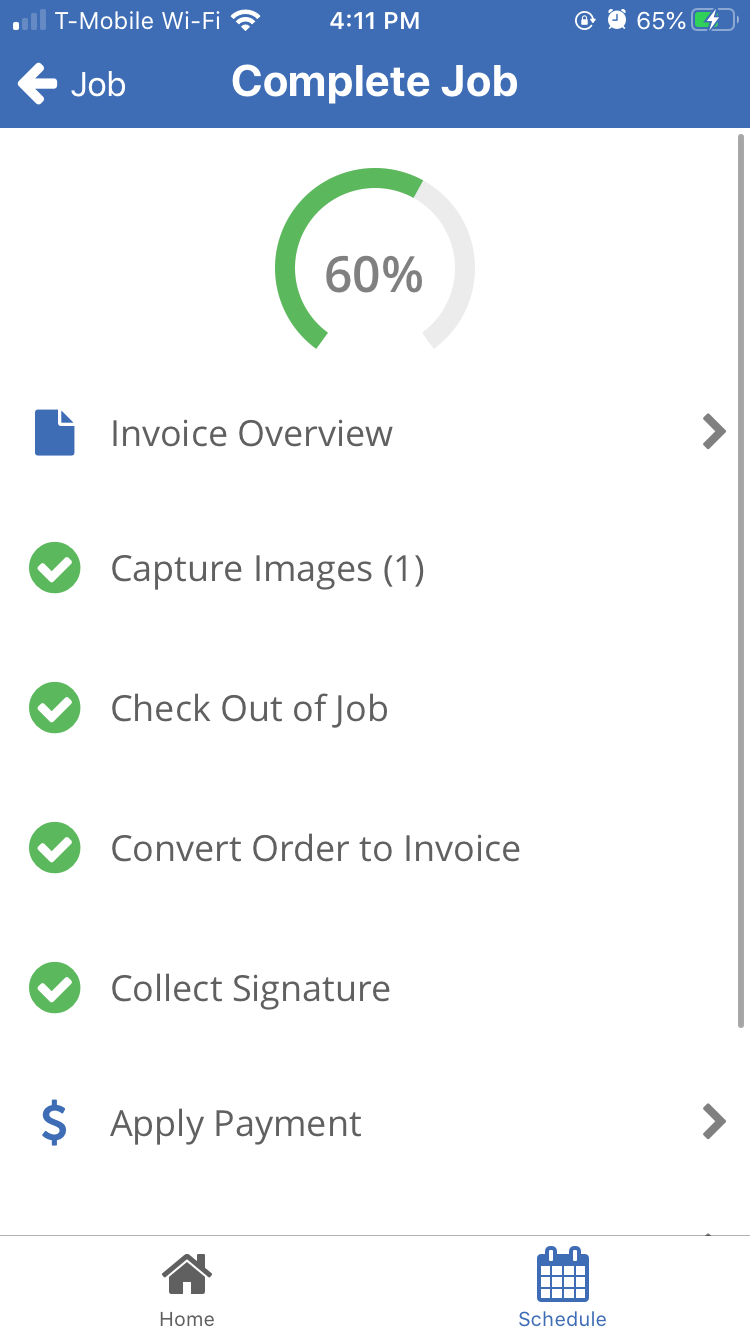This screenshot has width=750, height=1334.
Task: Click the vertical scrollbar on the right
Action: pos(741,580)
